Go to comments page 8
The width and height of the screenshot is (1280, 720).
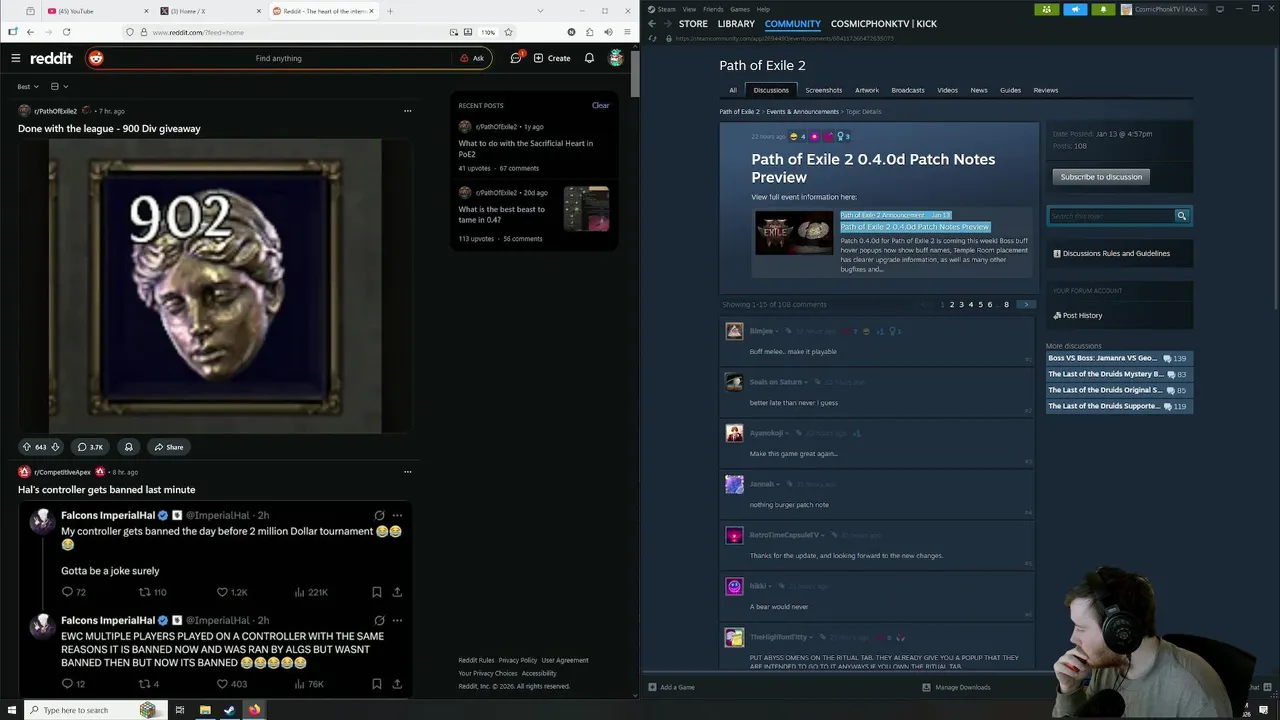click(x=1006, y=304)
